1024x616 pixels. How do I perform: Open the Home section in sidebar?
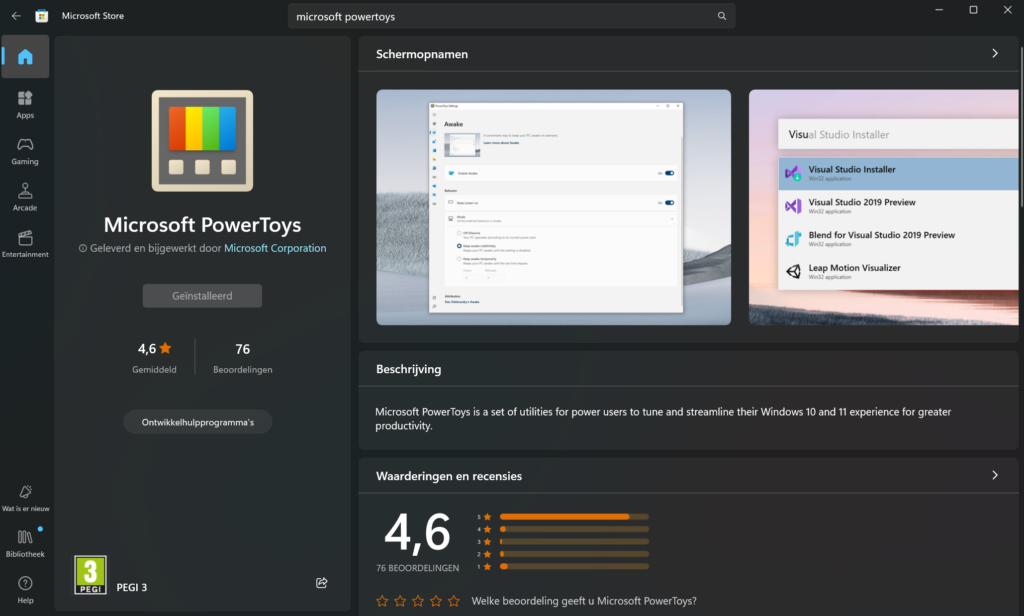click(25, 57)
